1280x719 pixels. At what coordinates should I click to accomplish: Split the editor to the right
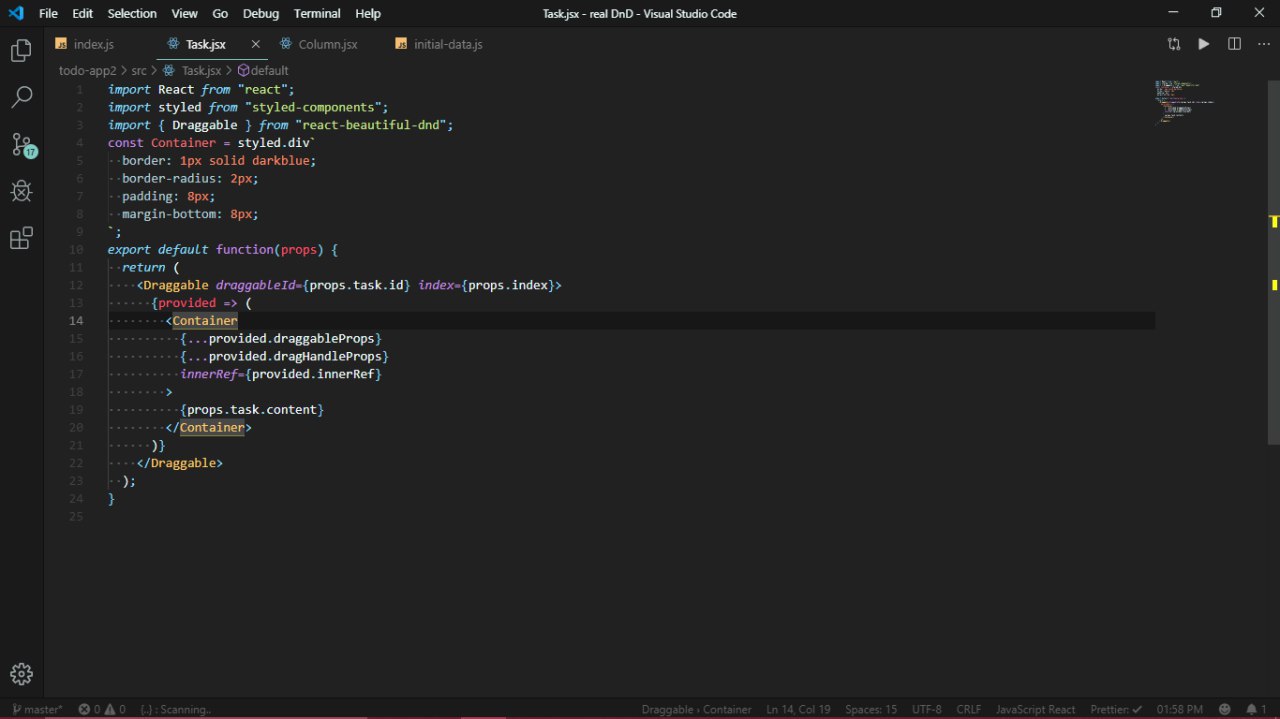tap(1234, 44)
